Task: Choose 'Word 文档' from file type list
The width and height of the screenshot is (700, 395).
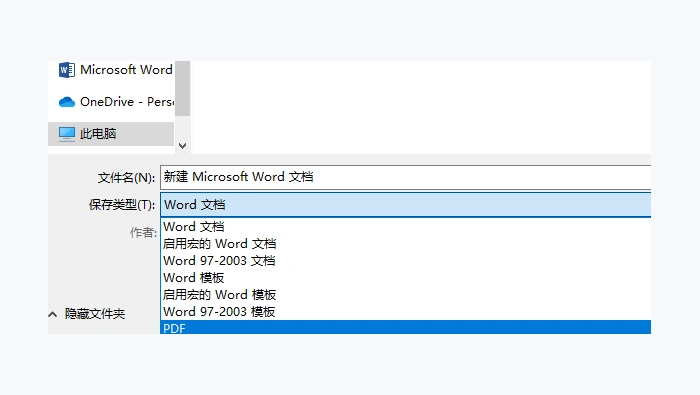Action: 405,227
